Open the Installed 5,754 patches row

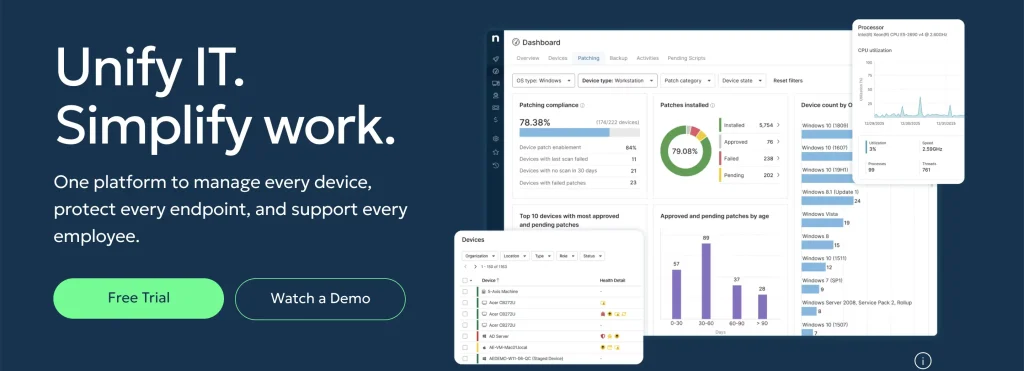[750, 124]
